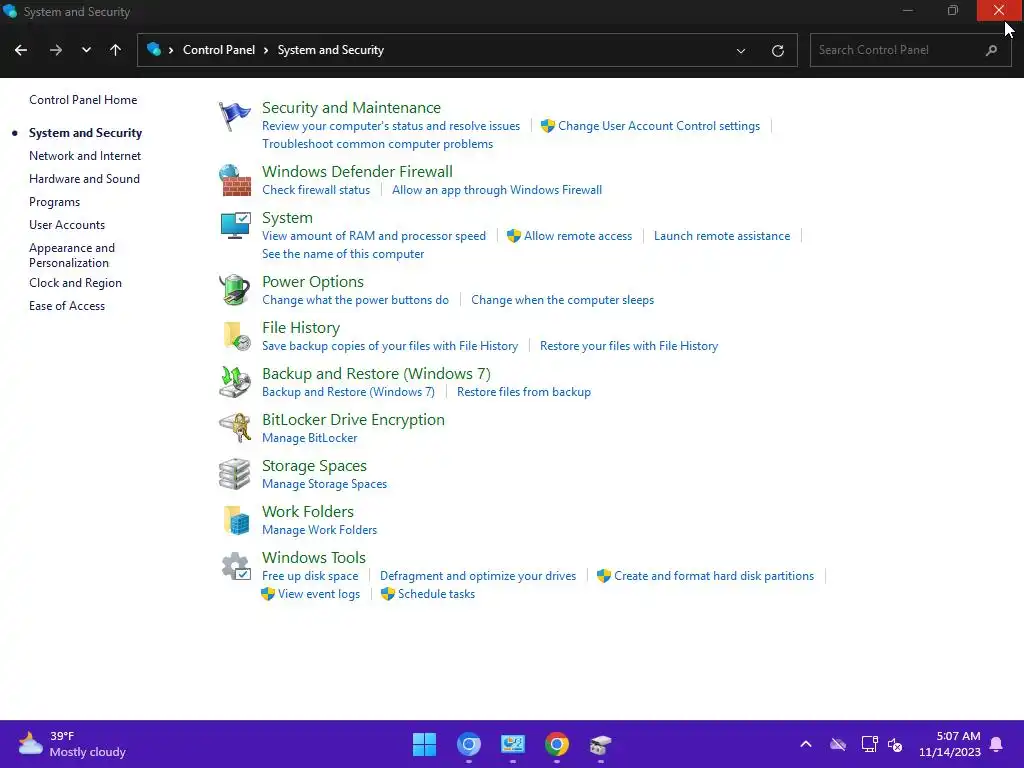Click the chevron before Control Panel breadcrumb
The height and width of the screenshot is (768, 1024).
pos(171,50)
